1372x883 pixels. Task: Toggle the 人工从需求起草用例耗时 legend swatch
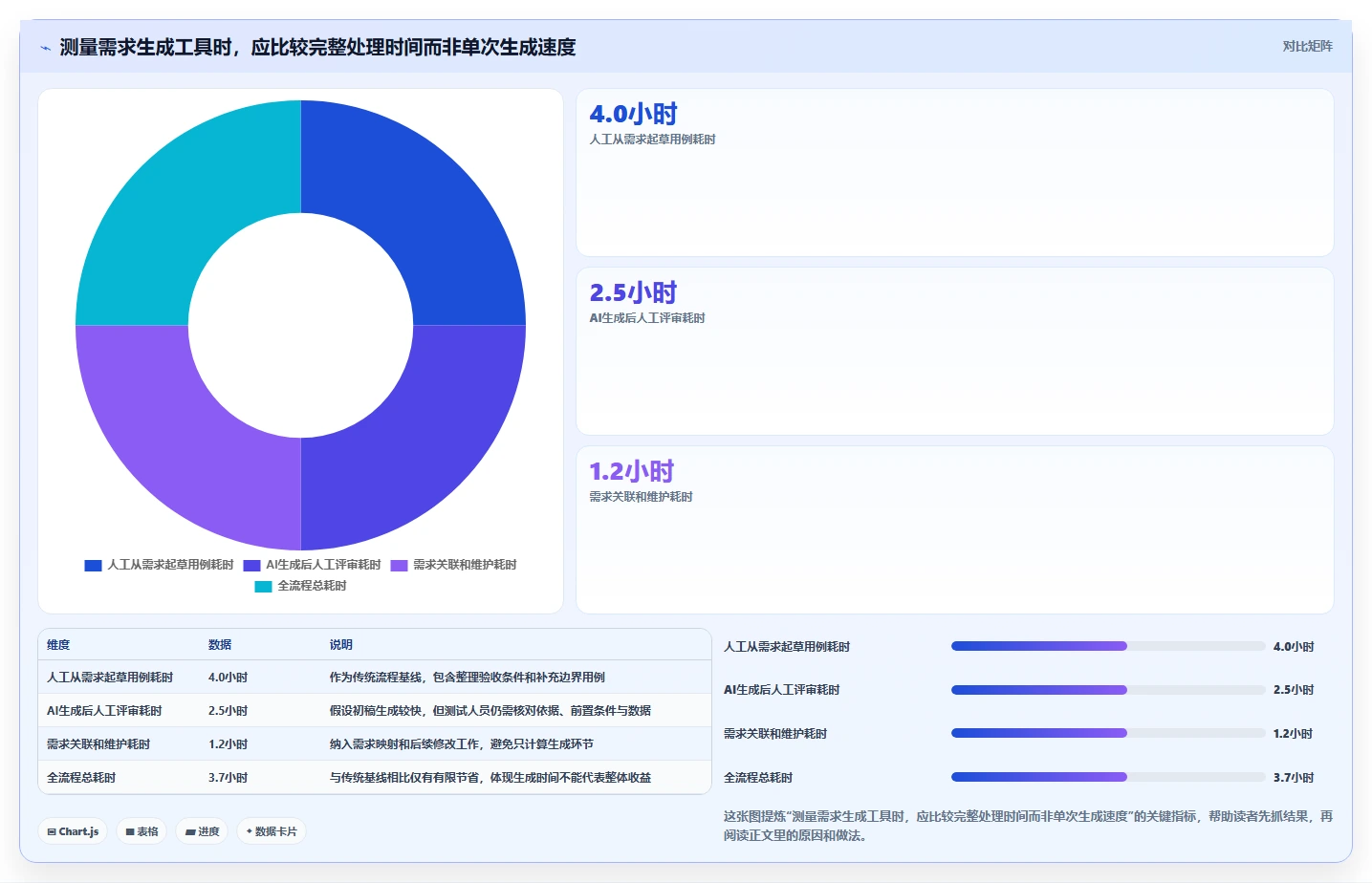93,565
